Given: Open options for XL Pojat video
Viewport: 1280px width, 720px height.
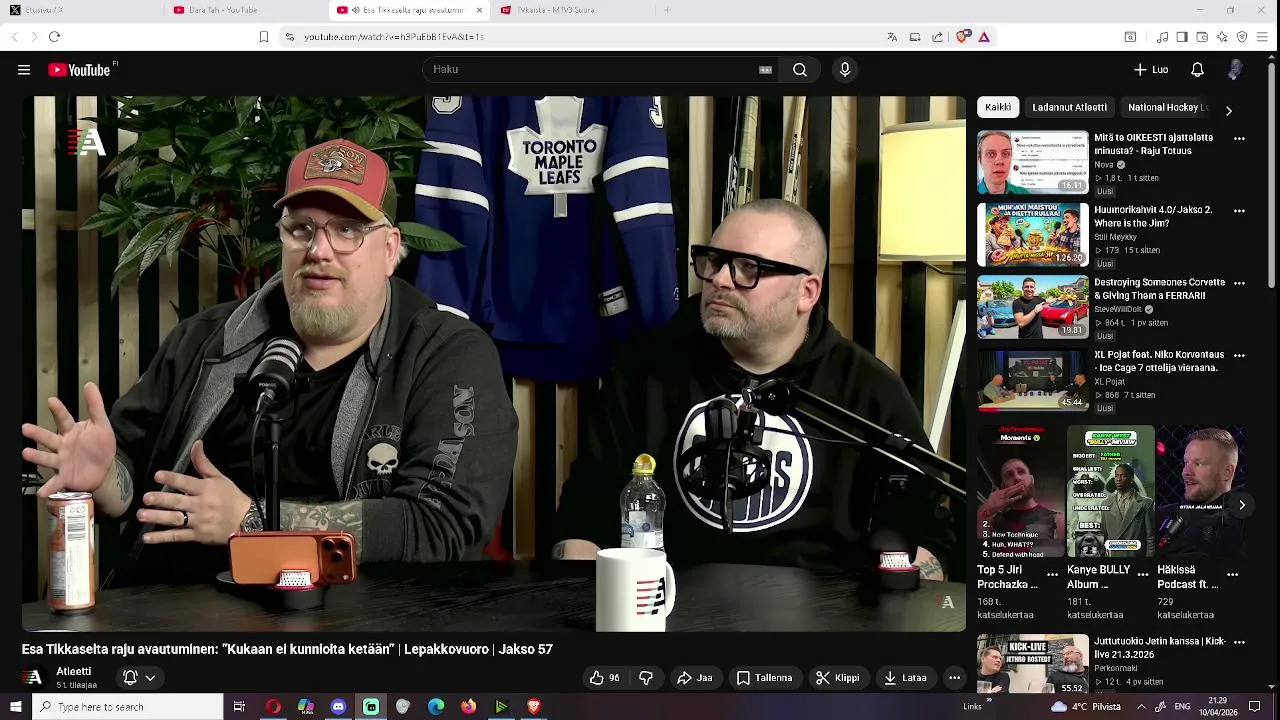Looking at the screenshot, I should click(x=1239, y=355).
